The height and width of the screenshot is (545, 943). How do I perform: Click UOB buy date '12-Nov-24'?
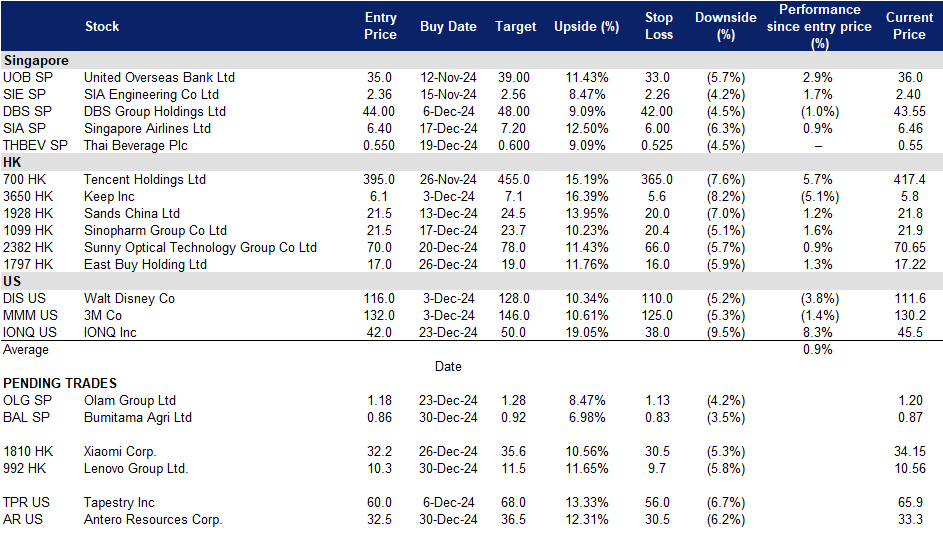(448, 78)
